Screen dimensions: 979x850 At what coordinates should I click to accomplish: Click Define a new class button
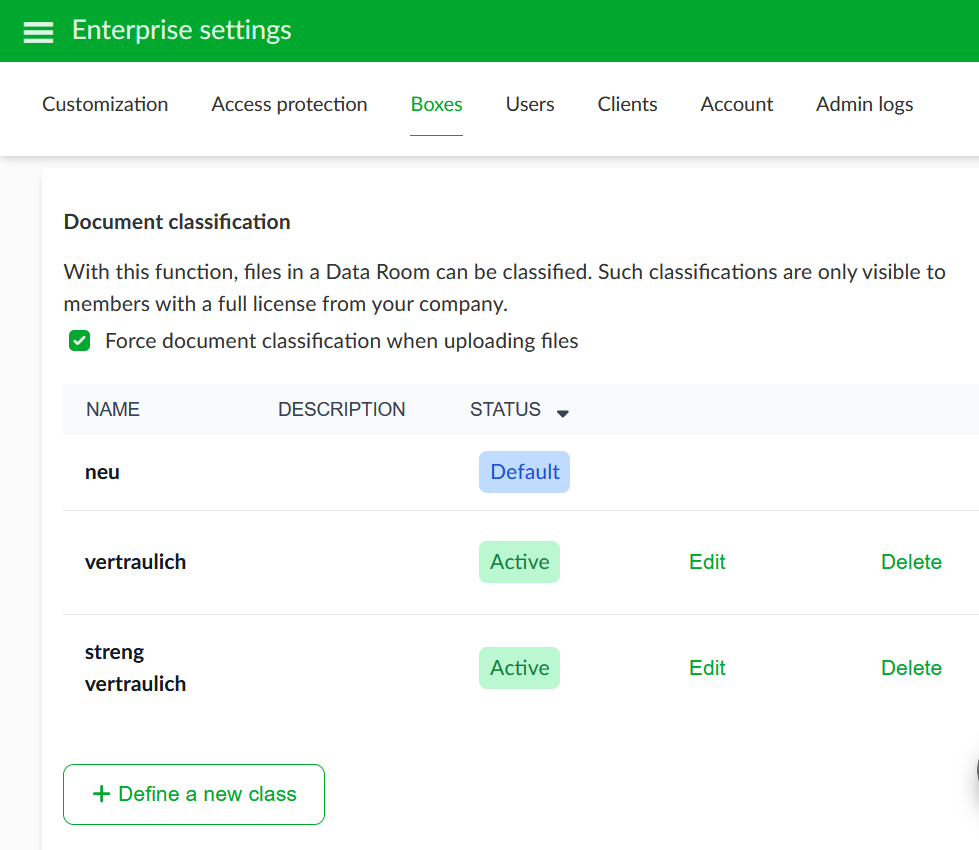point(194,794)
